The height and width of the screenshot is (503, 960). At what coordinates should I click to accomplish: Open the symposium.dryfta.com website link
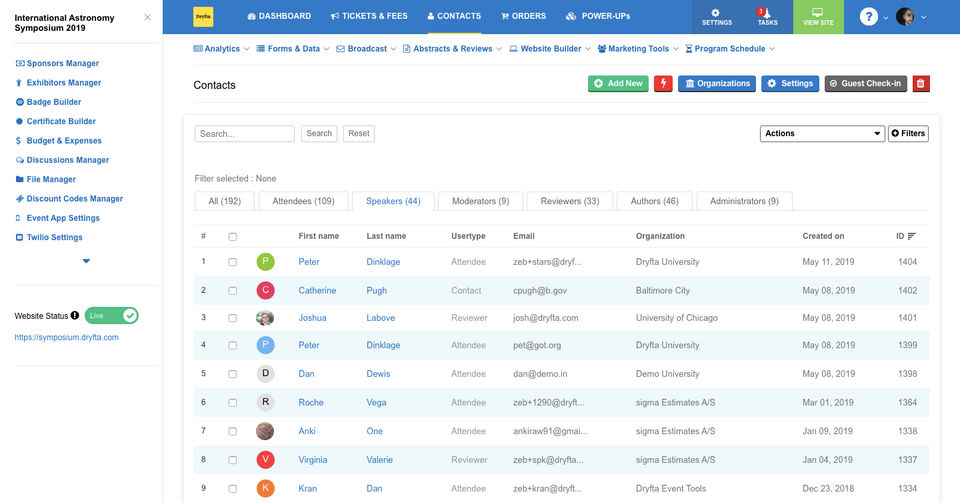tap(67, 338)
